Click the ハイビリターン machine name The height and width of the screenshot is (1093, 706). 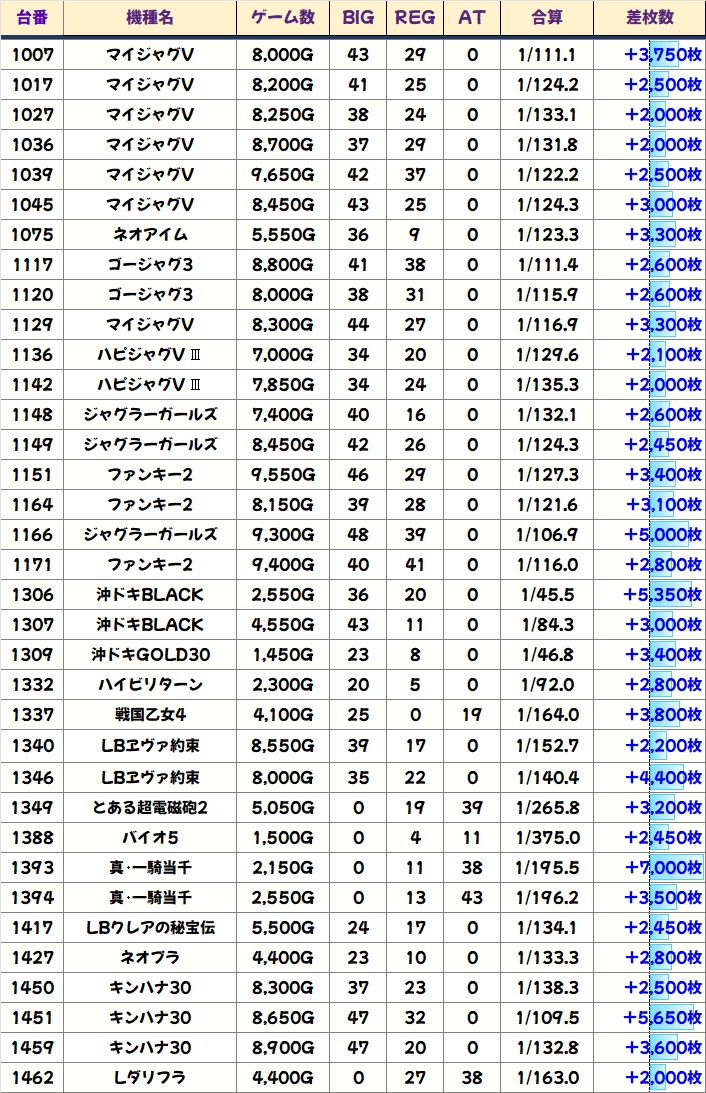pos(150,685)
